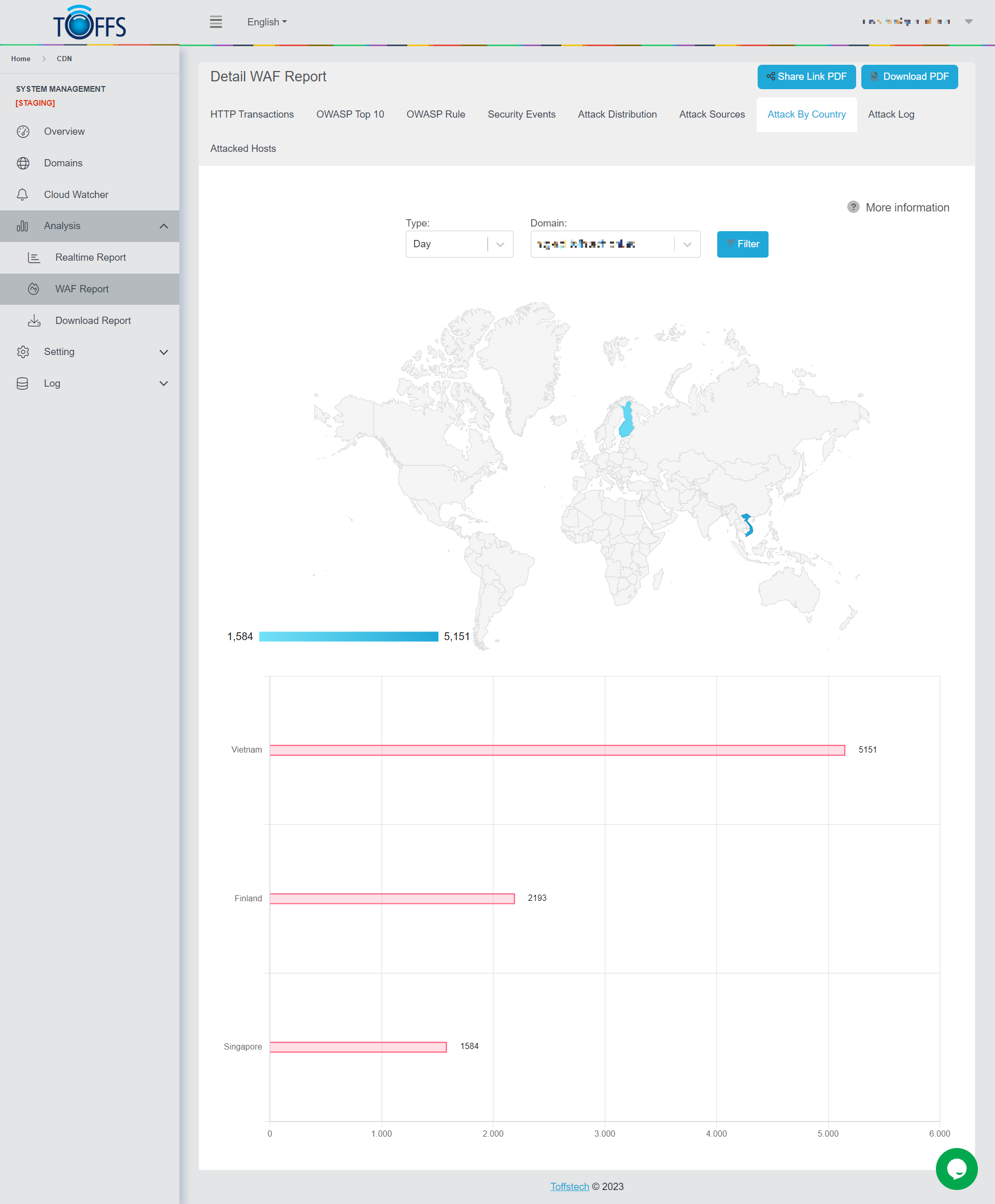
Task: Click the map color gradient legend bar
Action: pos(348,636)
